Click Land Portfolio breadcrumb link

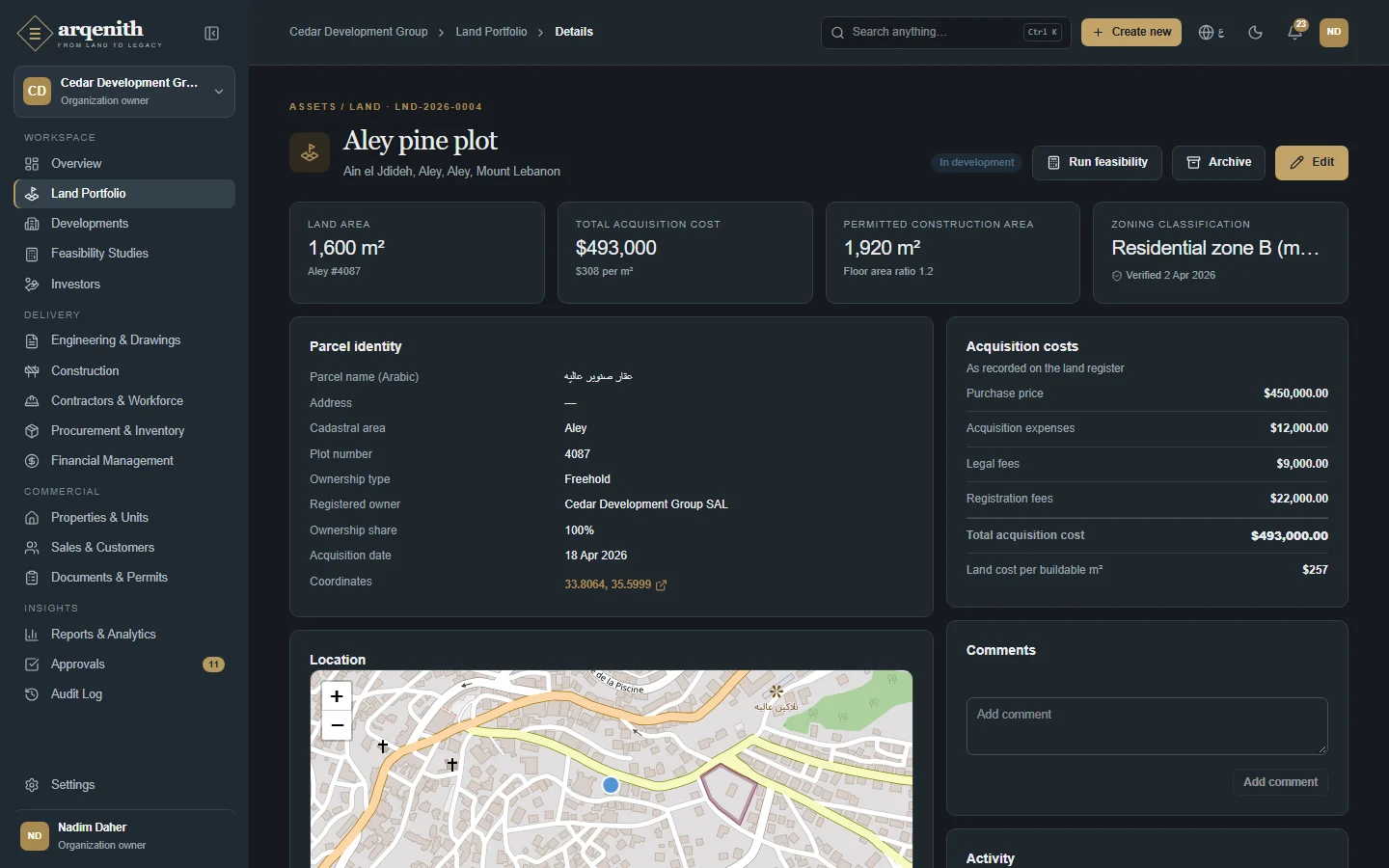pos(491,32)
